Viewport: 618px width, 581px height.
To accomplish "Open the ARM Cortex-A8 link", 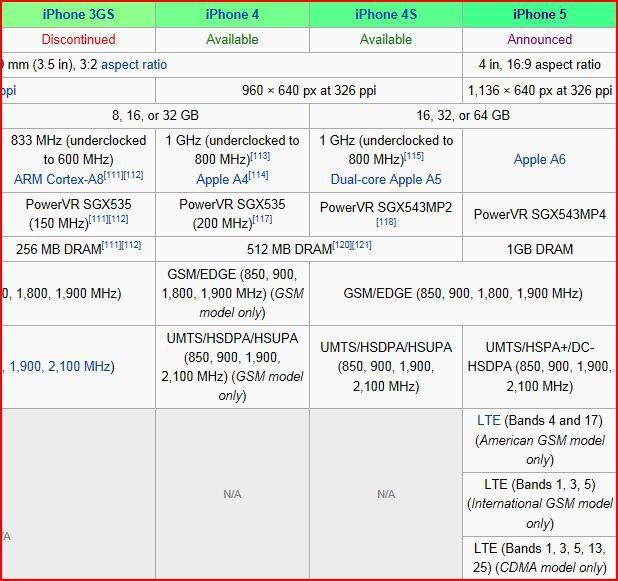I will [x=59, y=179].
